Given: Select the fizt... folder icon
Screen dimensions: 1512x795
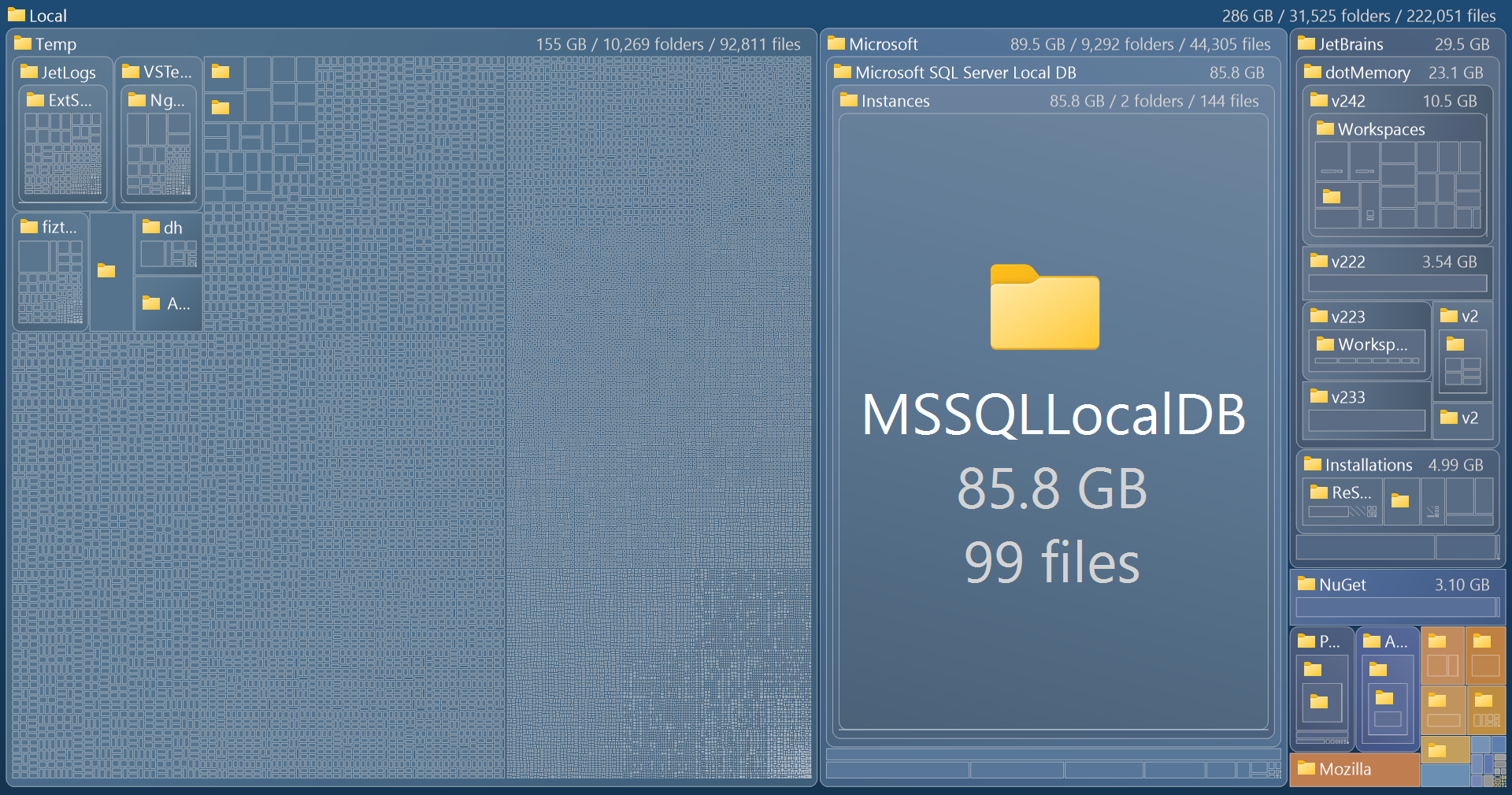Looking at the screenshot, I should pyautogui.click(x=28, y=227).
